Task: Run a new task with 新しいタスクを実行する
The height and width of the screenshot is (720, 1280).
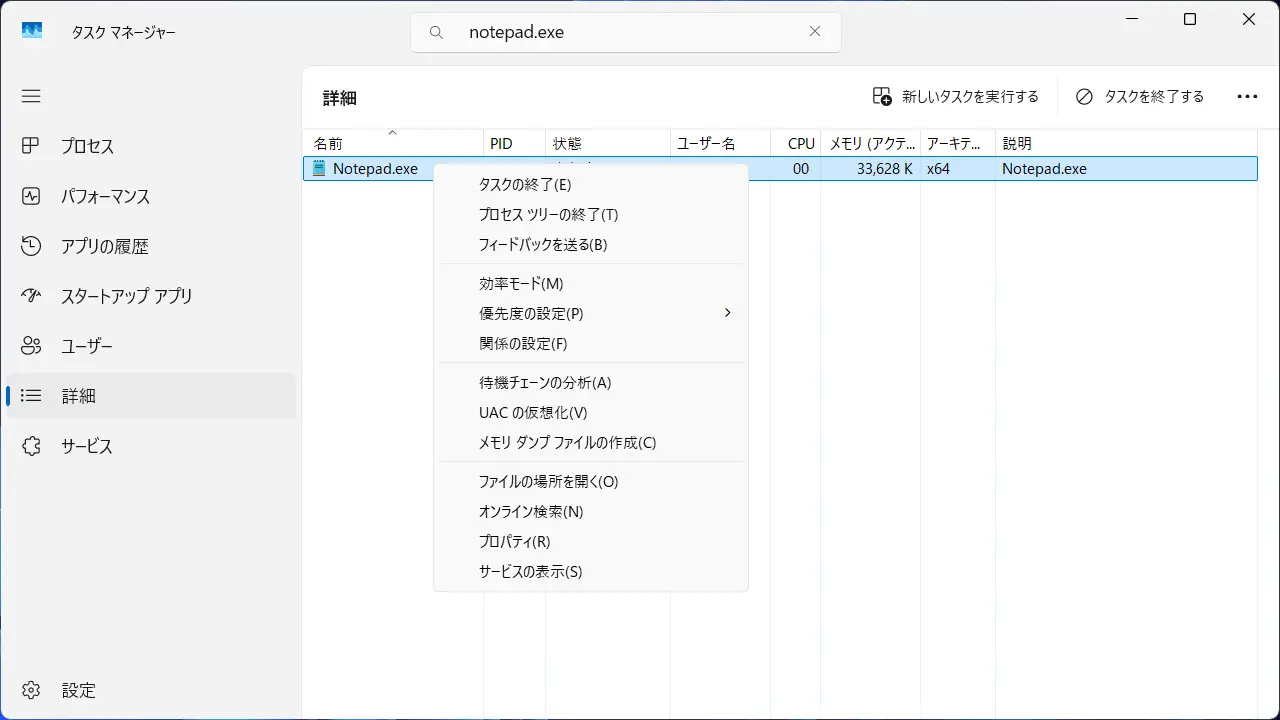Action: (956, 97)
